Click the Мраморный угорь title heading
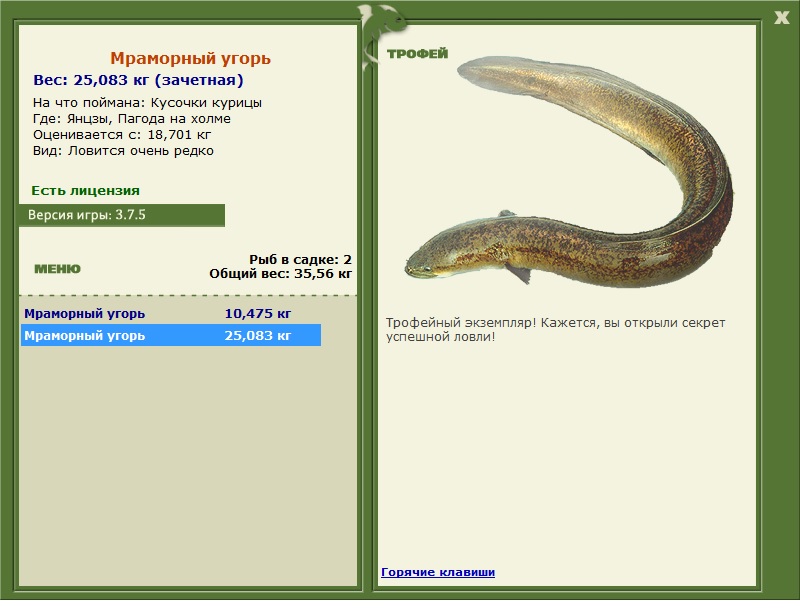This screenshot has width=800, height=614. coord(190,58)
